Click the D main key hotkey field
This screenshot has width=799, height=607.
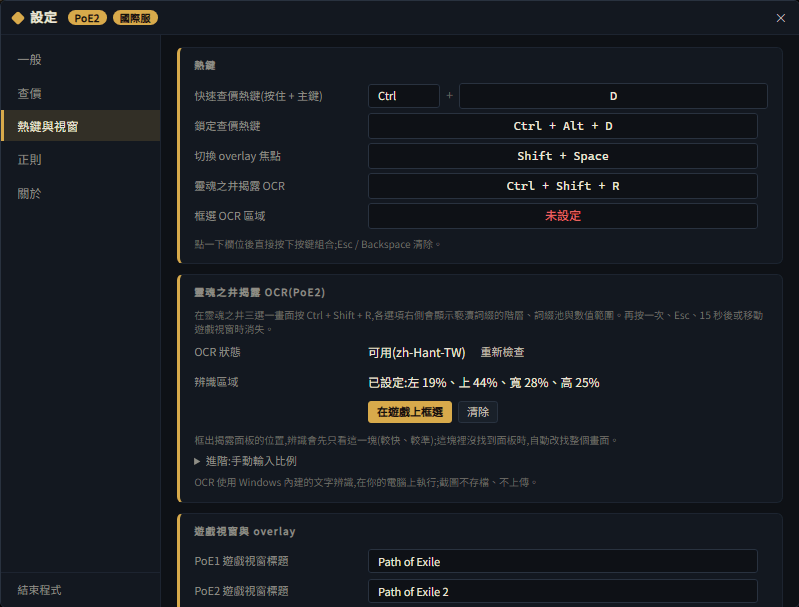pos(613,96)
